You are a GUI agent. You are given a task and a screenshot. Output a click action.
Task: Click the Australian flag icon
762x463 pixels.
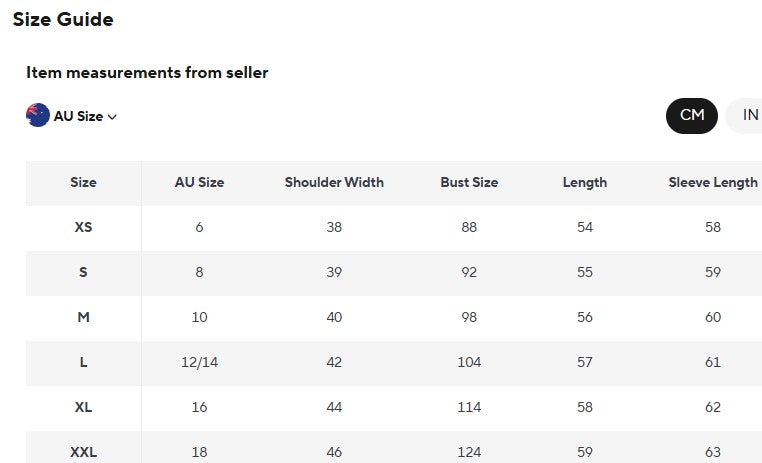point(38,115)
